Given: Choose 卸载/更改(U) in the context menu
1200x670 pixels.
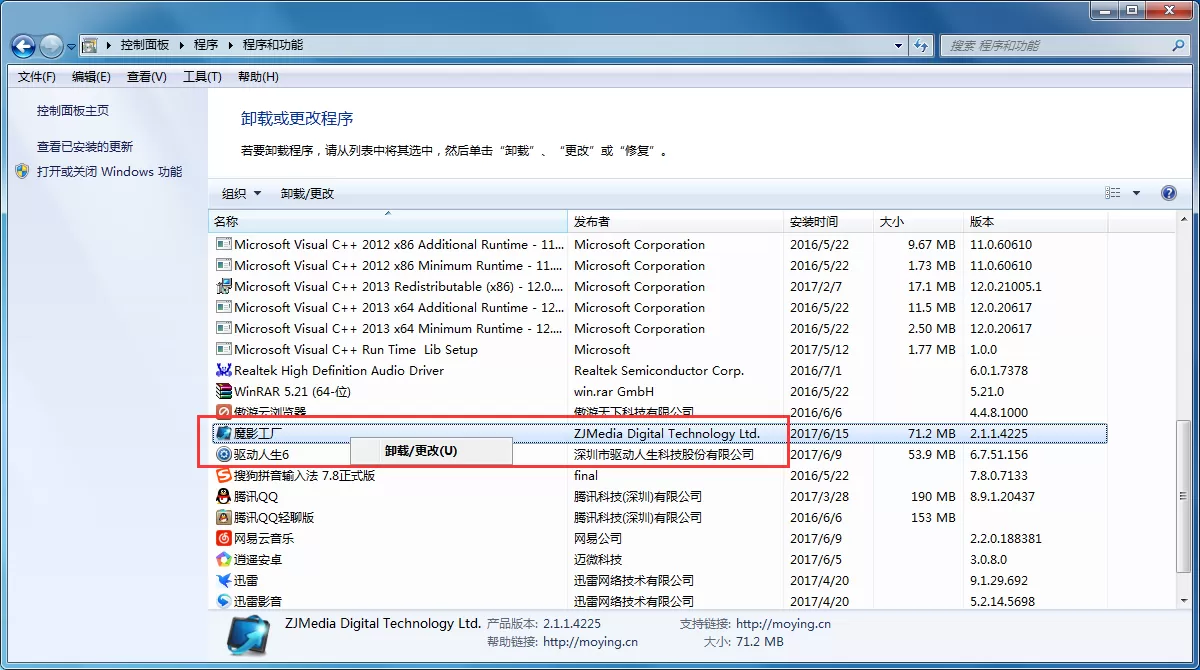Looking at the screenshot, I should [x=421, y=451].
